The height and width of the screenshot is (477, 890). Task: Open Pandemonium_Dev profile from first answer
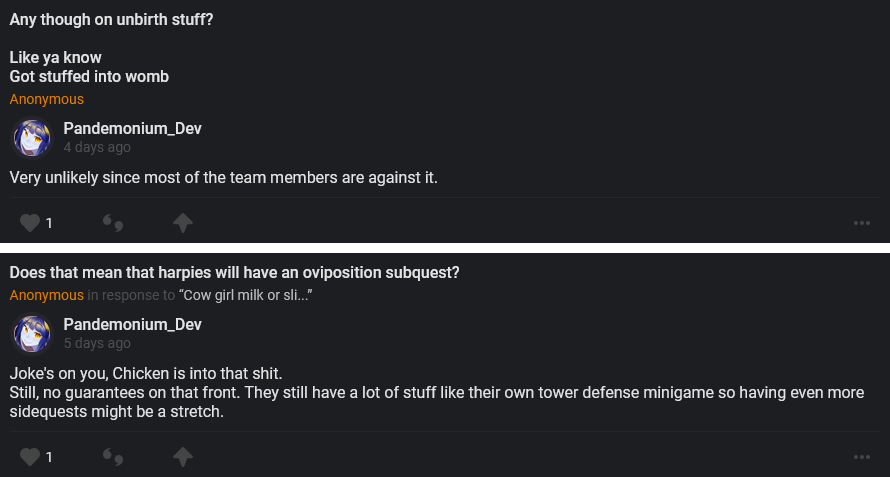132,129
